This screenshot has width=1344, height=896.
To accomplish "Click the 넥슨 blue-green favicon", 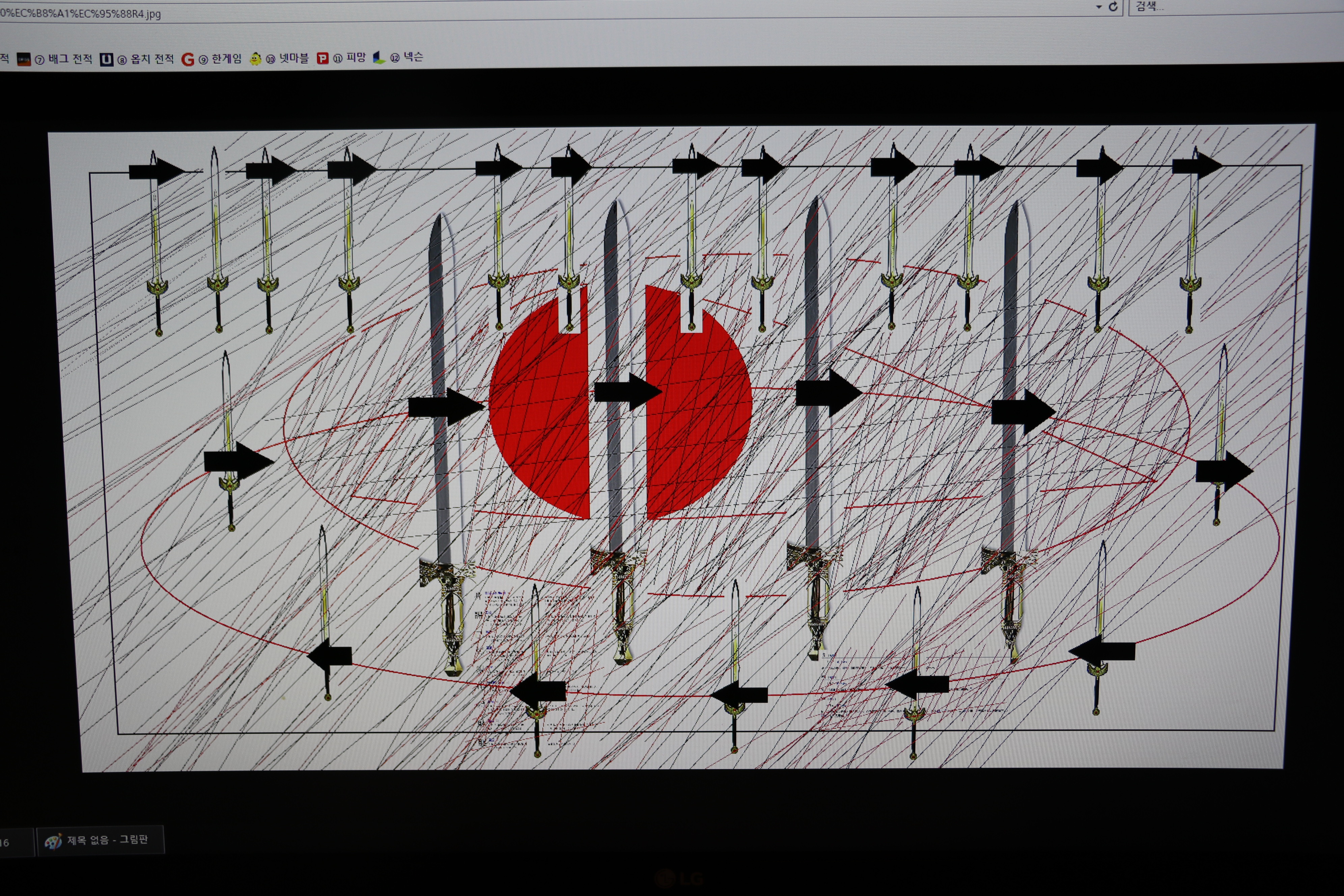I will coord(378,58).
